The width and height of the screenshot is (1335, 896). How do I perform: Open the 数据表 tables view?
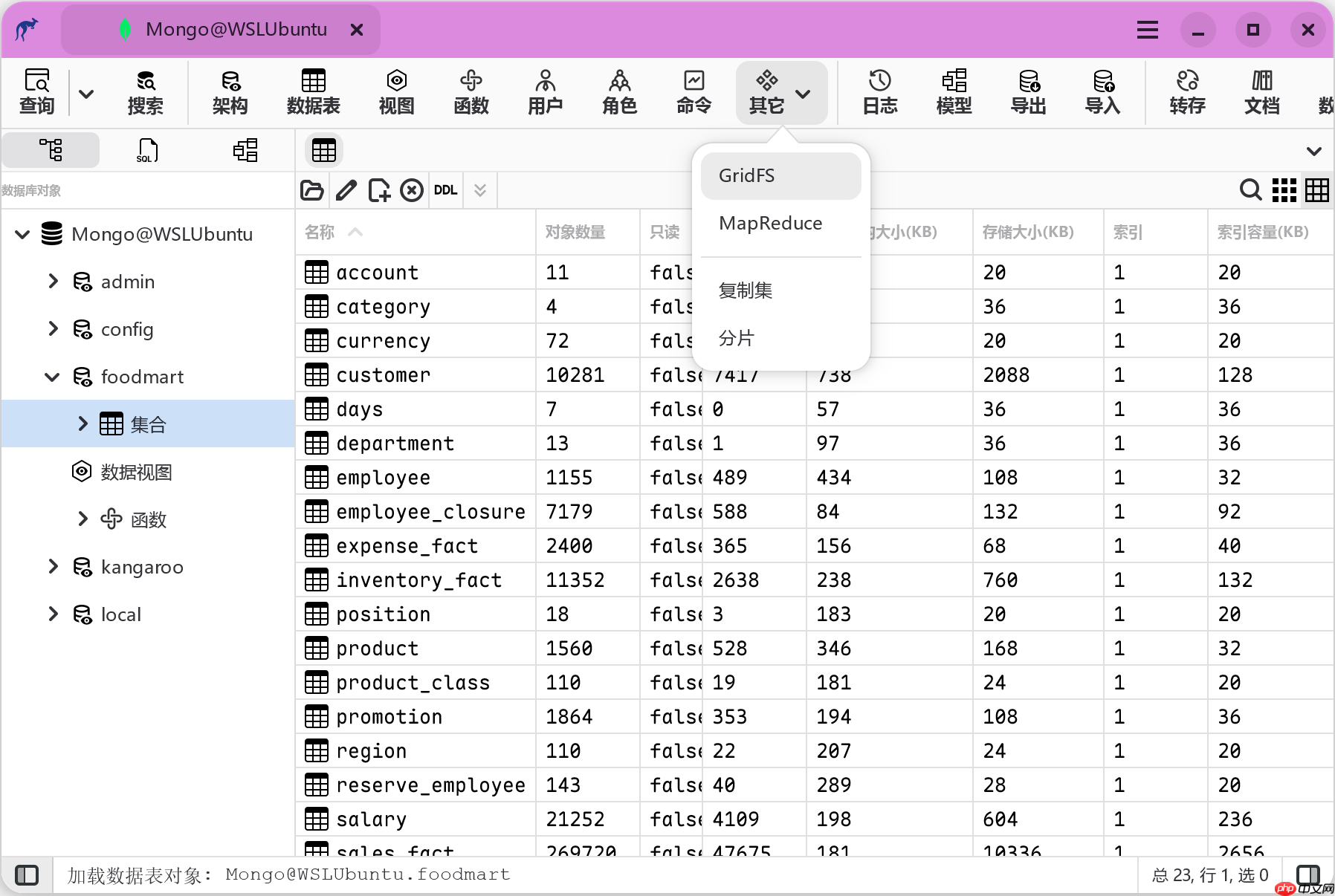(x=313, y=92)
